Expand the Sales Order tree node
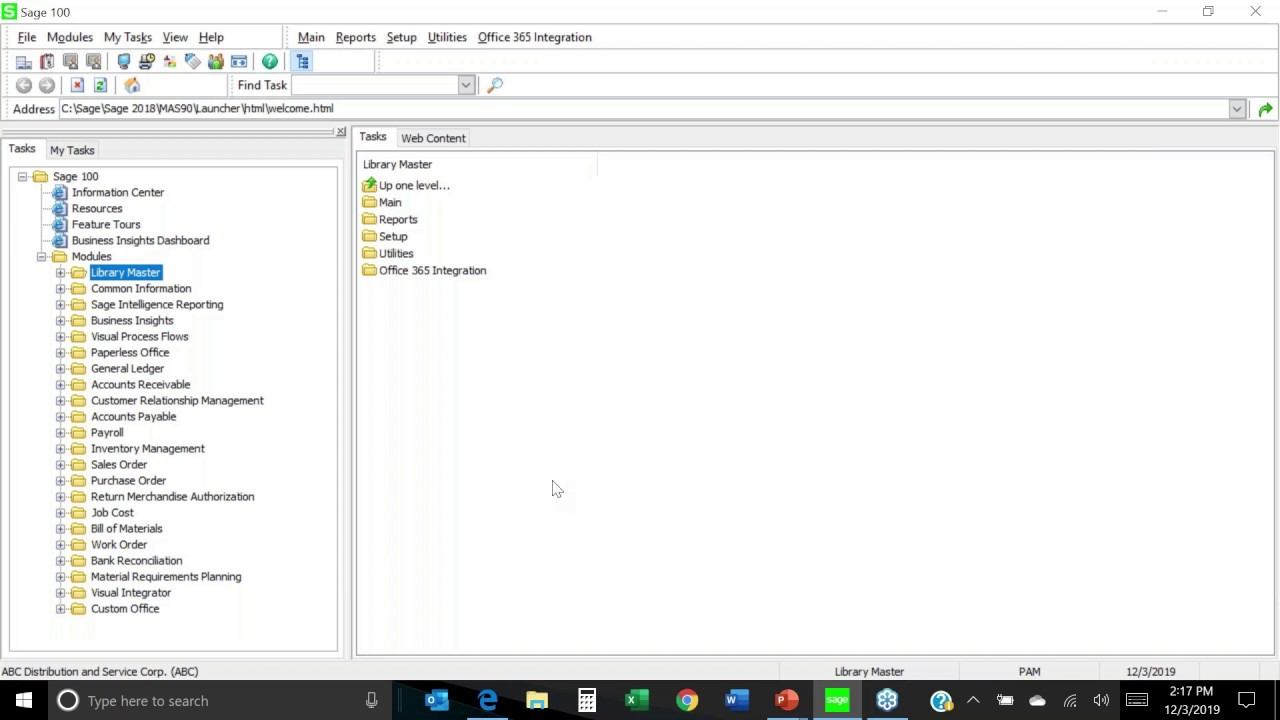Screen dimensions: 1280x720 click(x=60, y=464)
